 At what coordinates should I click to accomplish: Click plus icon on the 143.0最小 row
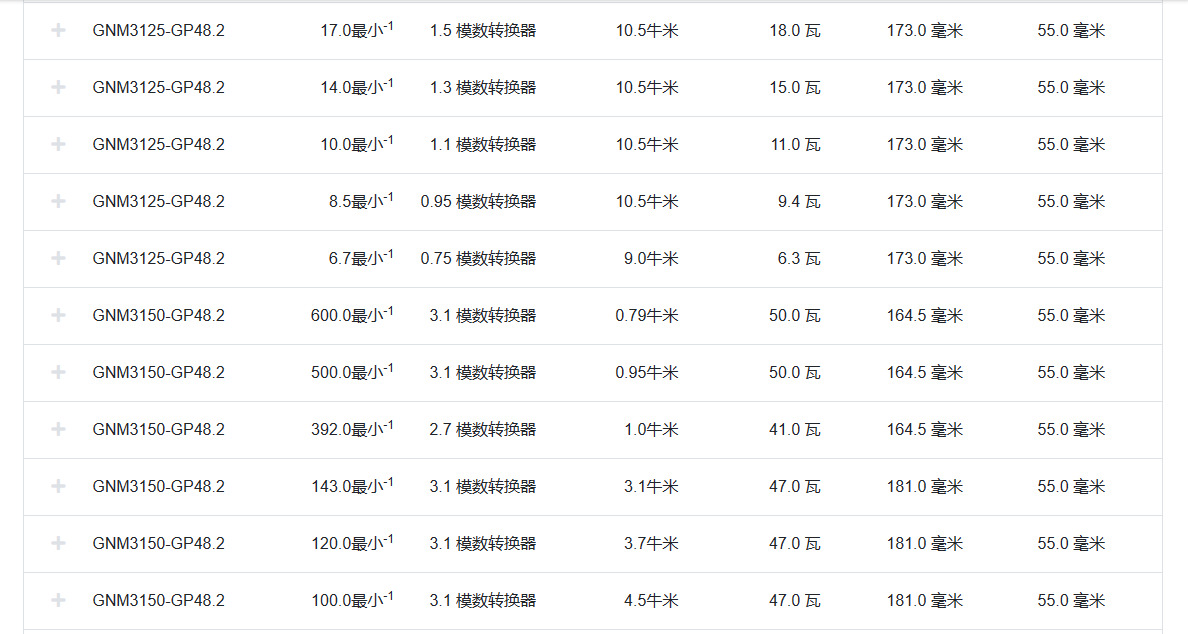coord(58,486)
